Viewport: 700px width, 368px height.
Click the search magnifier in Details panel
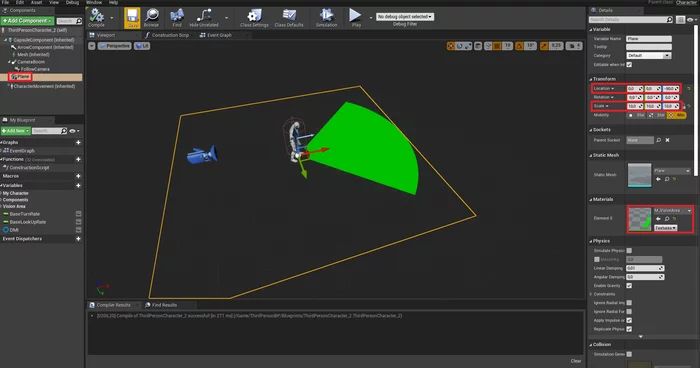pos(669,20)
